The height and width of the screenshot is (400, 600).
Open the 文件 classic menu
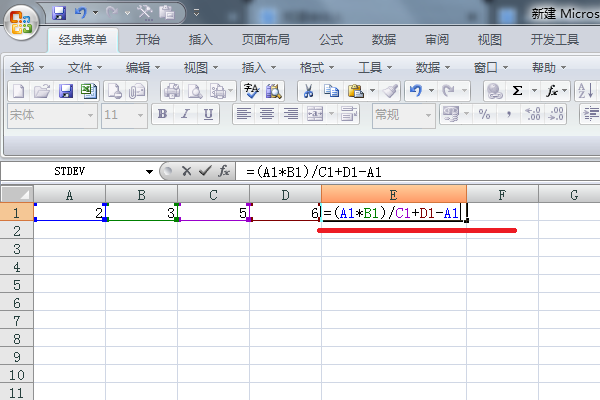click(x=85, y=68)
